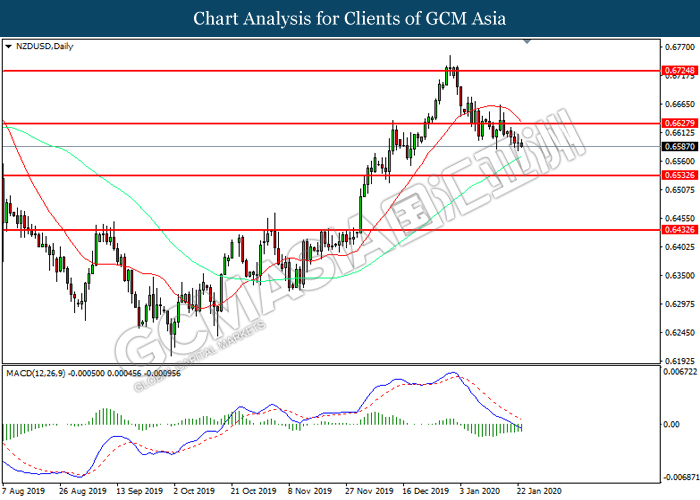Select the MACD 0.006722 scale value
The width and height of the screenshot is (700, 500).
680,371
